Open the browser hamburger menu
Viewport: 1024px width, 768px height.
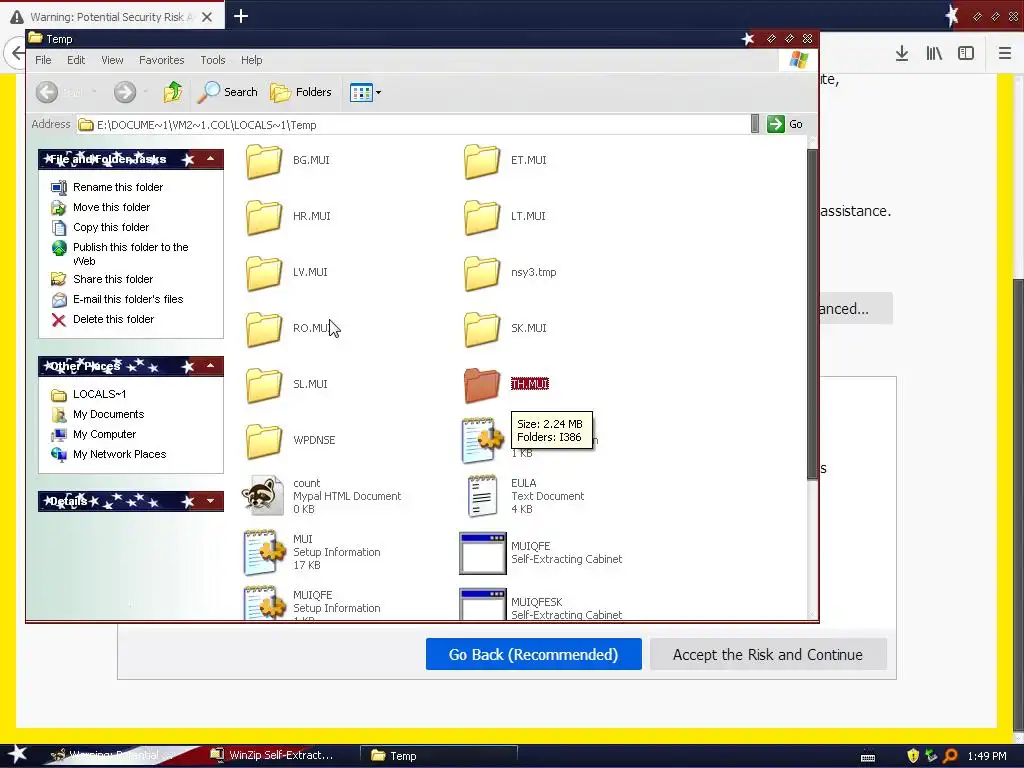(1005, 54)
